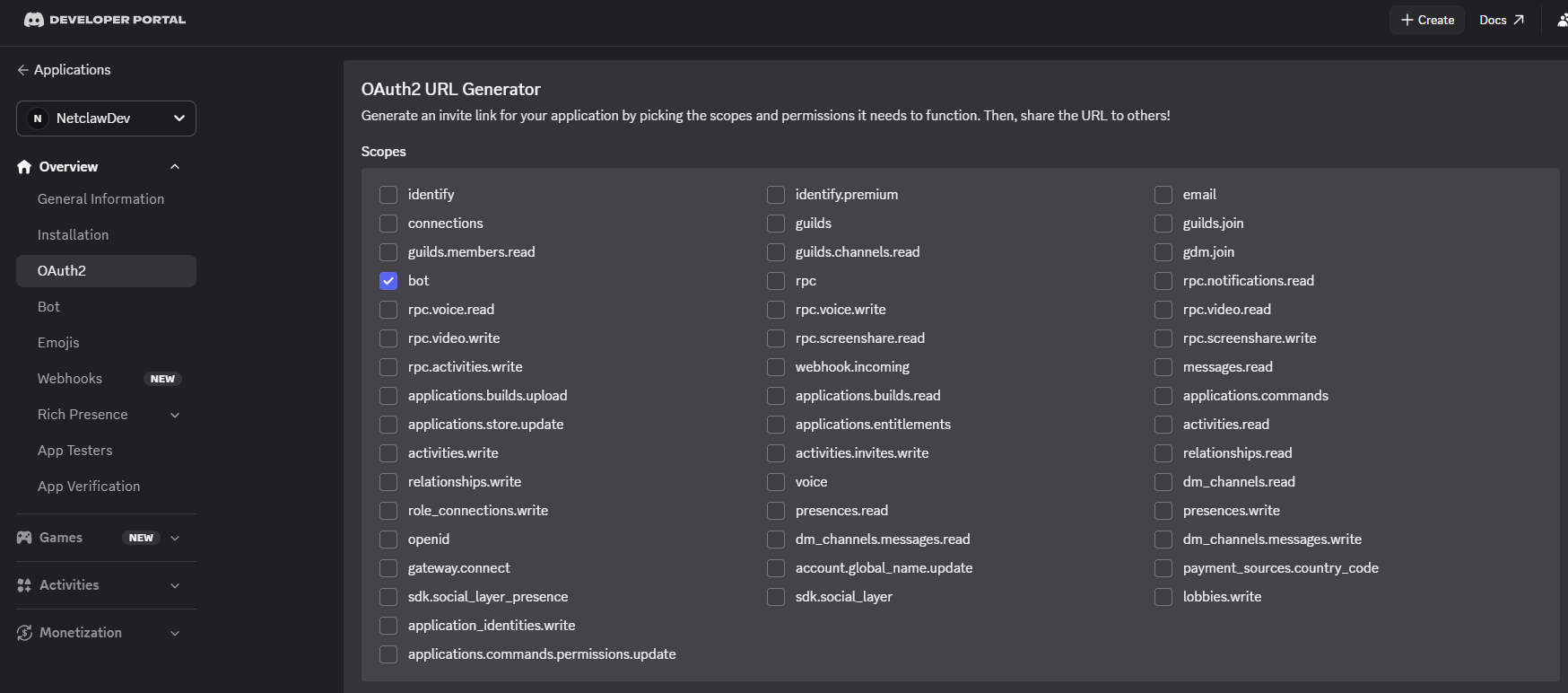Check the sdk.social_layer checkbox
The width and height of the screenshot is (1568, 693).
click(776, 597)
